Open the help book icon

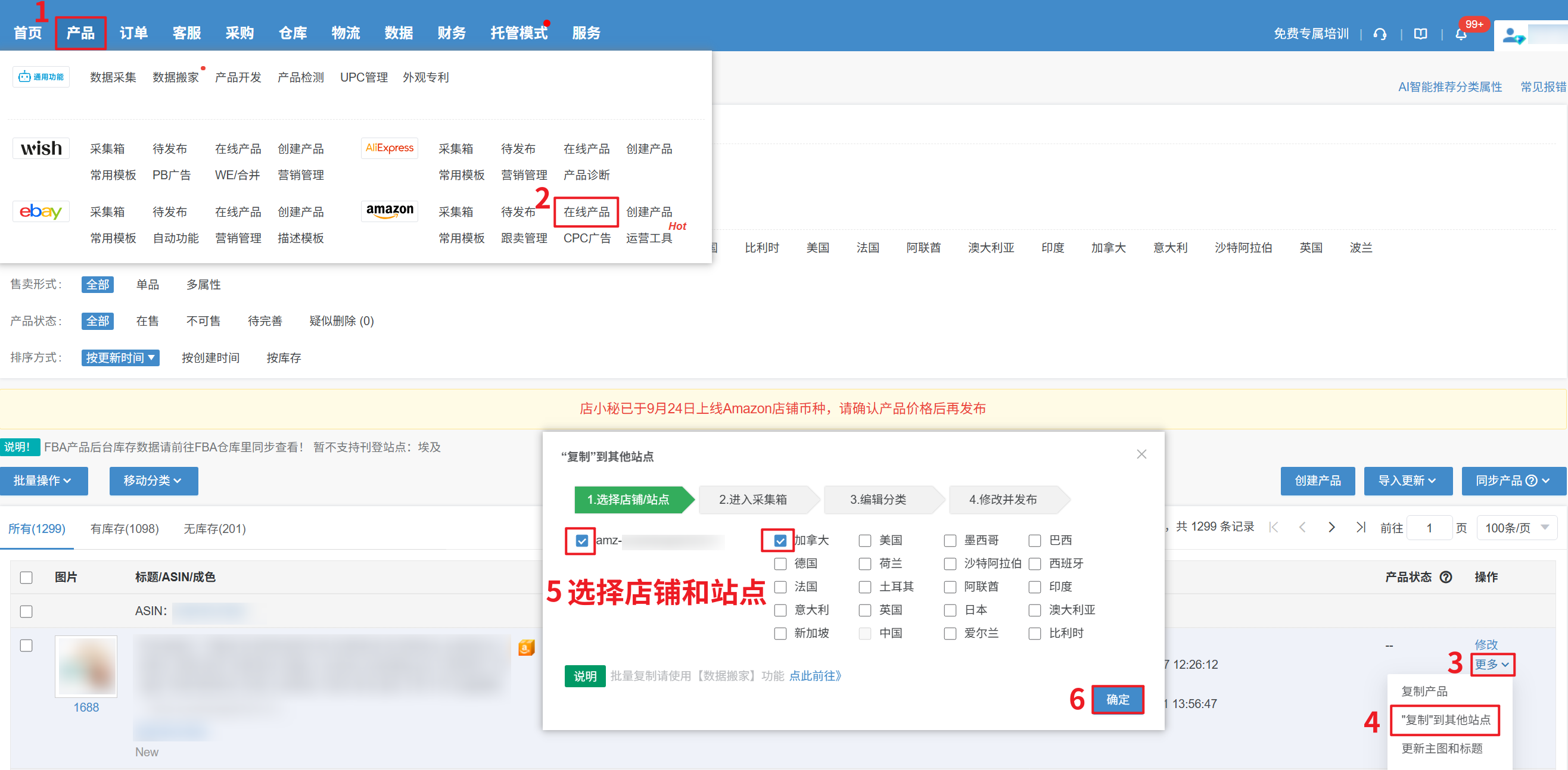[x=1421, y=34]
